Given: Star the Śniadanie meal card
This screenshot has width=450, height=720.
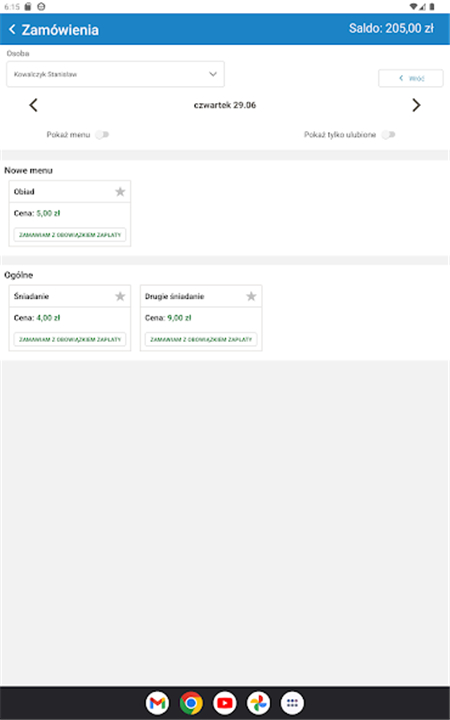Looking at the screenshot, I should coord(120,296).
